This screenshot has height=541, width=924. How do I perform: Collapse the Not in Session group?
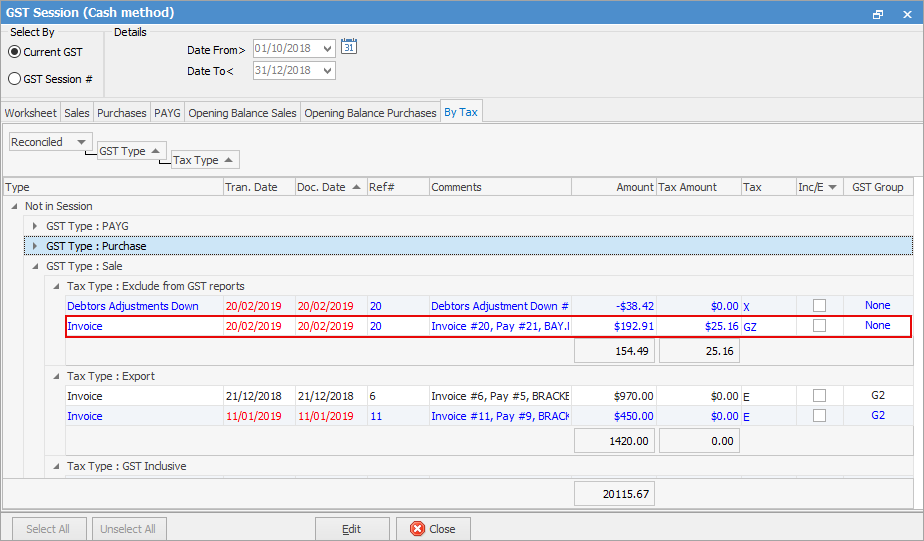click(x=14, y=206)
